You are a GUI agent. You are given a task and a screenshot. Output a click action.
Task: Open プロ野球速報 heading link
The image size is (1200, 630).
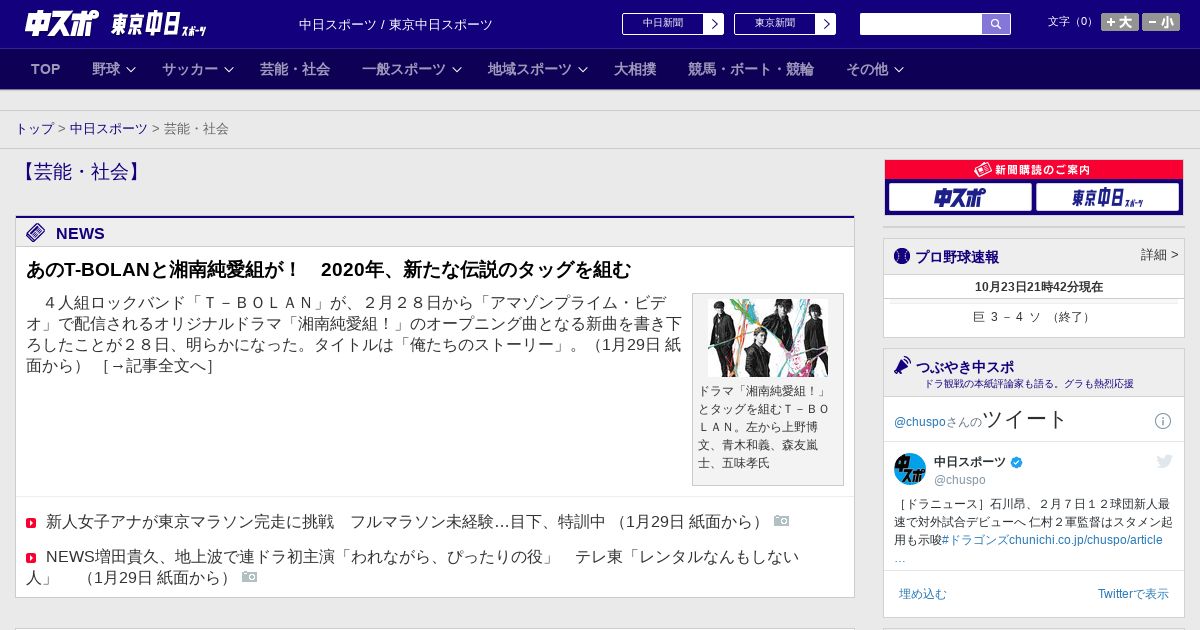pyautogui.click(x=957, y=257)
